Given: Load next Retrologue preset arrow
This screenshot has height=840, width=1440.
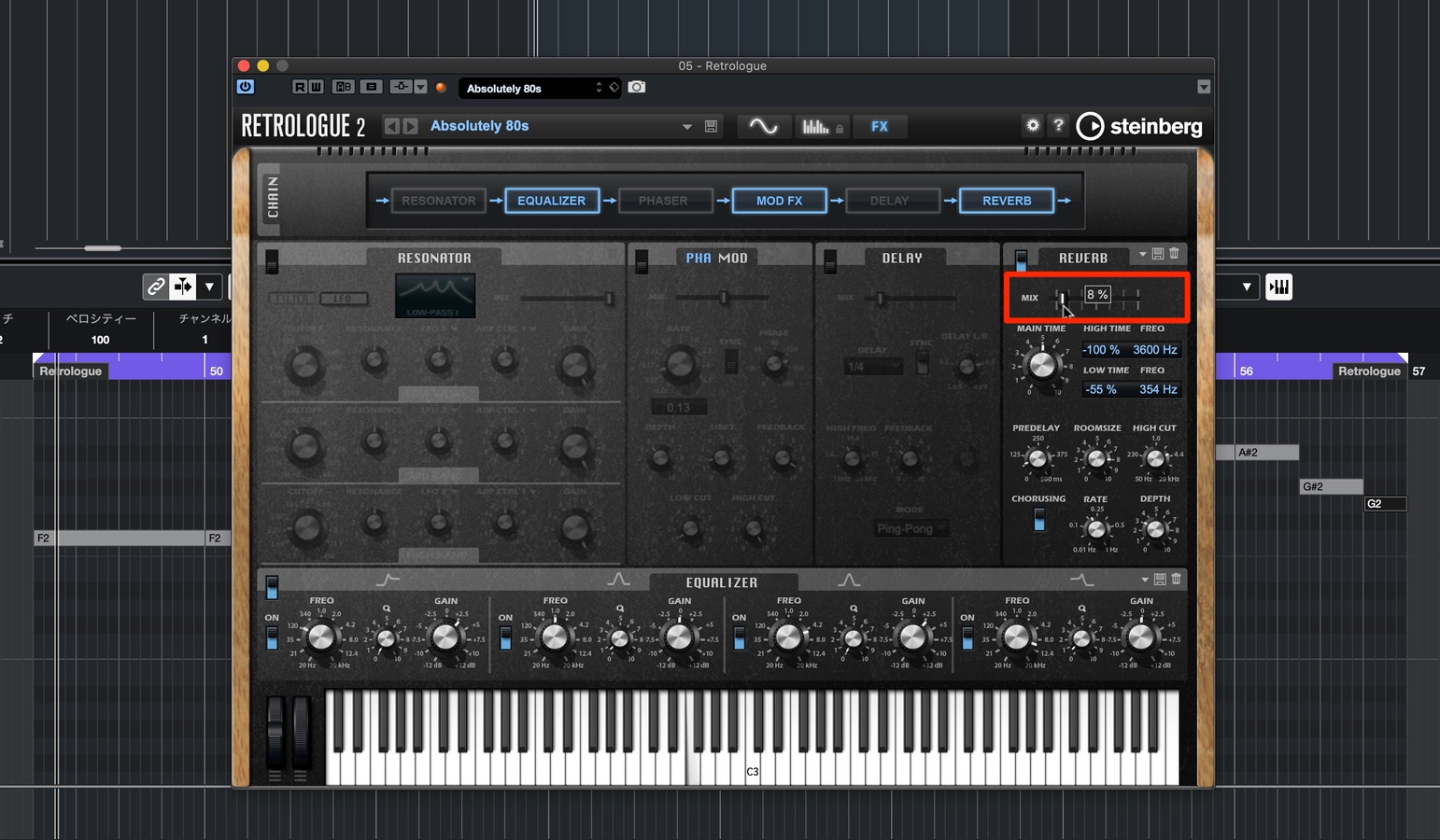Looking at the screenshot, I should click(x=410, y=126).
